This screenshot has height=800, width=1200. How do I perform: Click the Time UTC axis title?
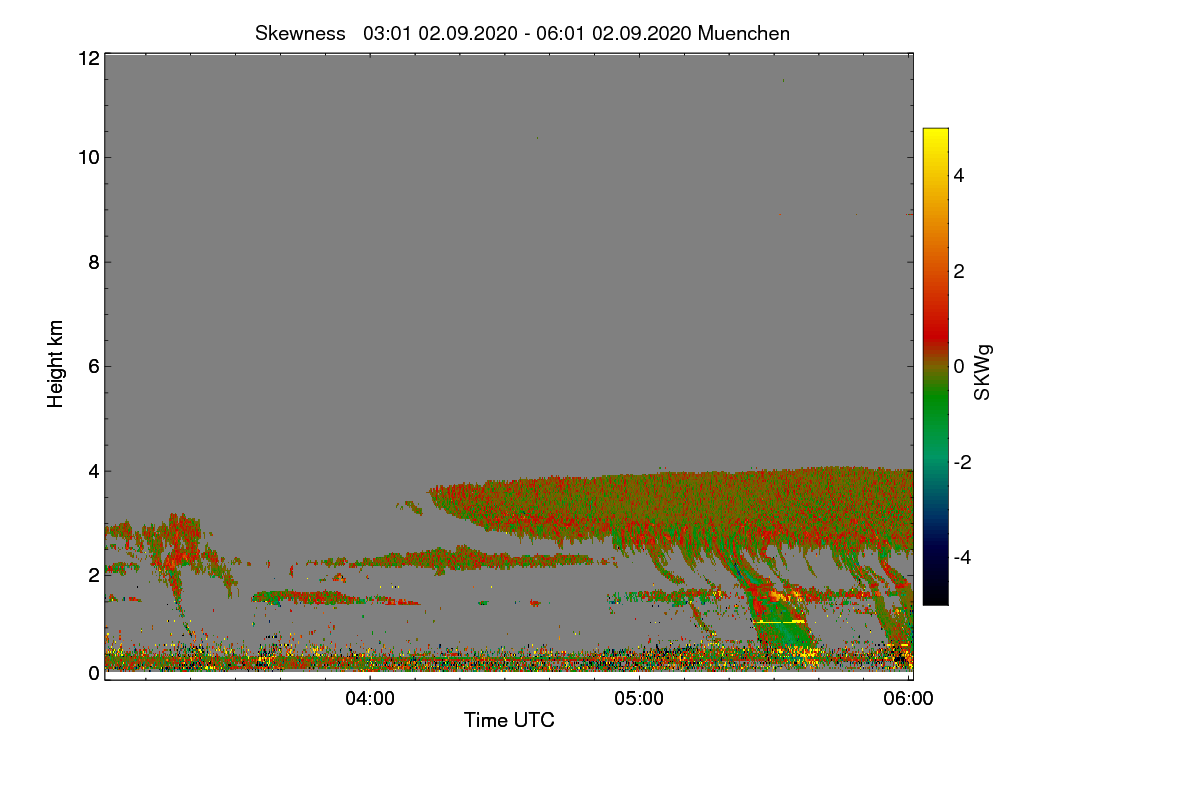tap(509, 720)
